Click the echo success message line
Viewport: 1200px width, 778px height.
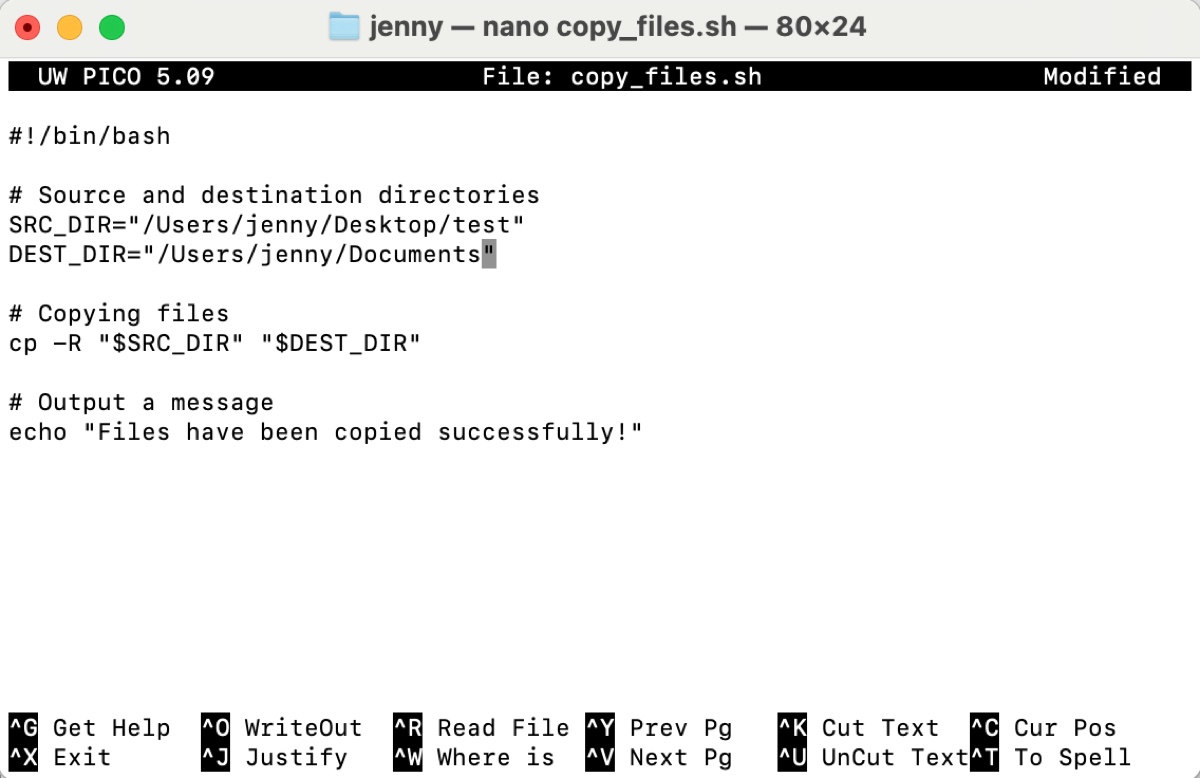pos(325,433)
